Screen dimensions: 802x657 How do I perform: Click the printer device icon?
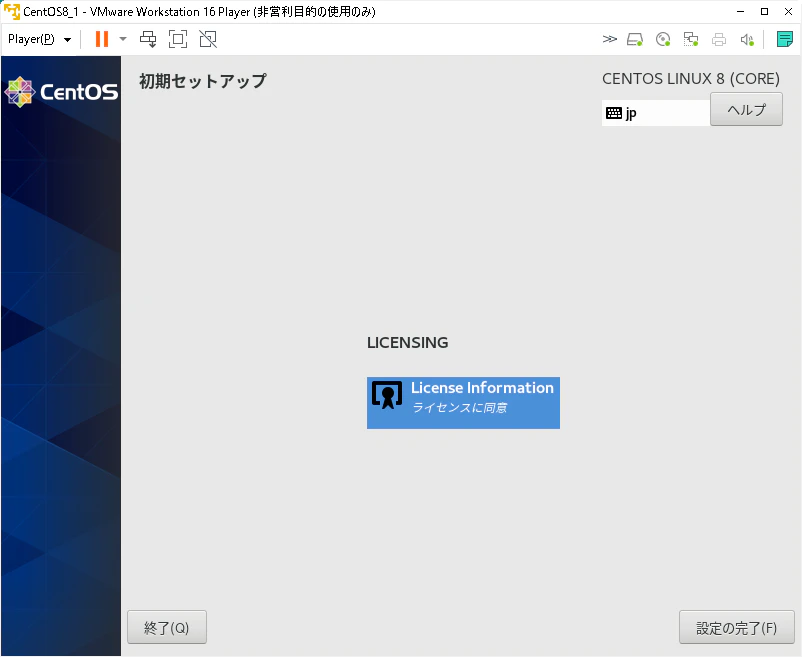pos(719,39)
